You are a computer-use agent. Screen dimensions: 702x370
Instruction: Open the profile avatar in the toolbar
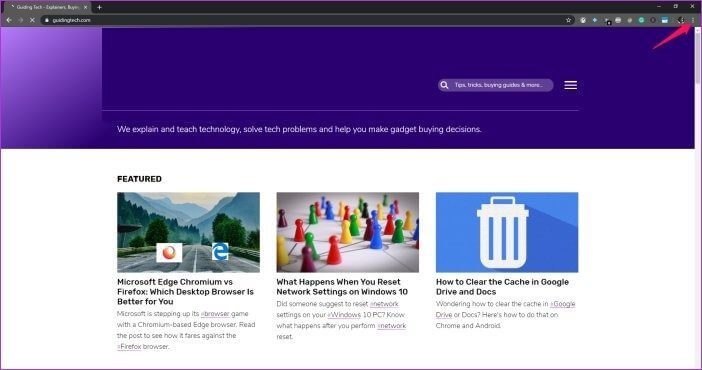pos(681,20)
